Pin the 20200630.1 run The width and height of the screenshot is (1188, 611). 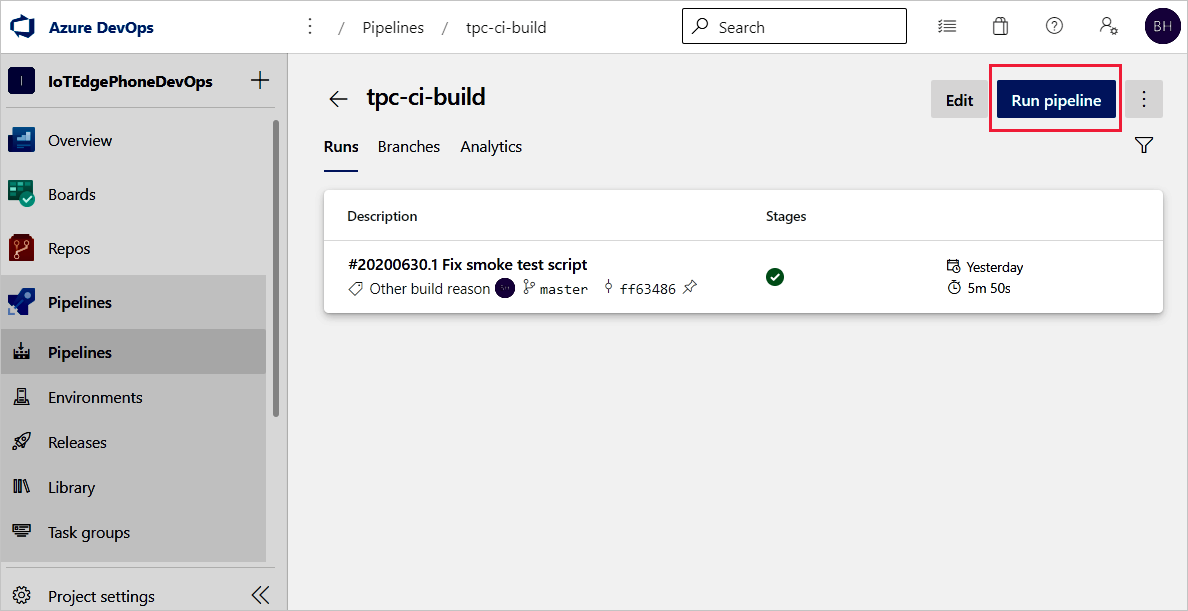coord(690,288)
